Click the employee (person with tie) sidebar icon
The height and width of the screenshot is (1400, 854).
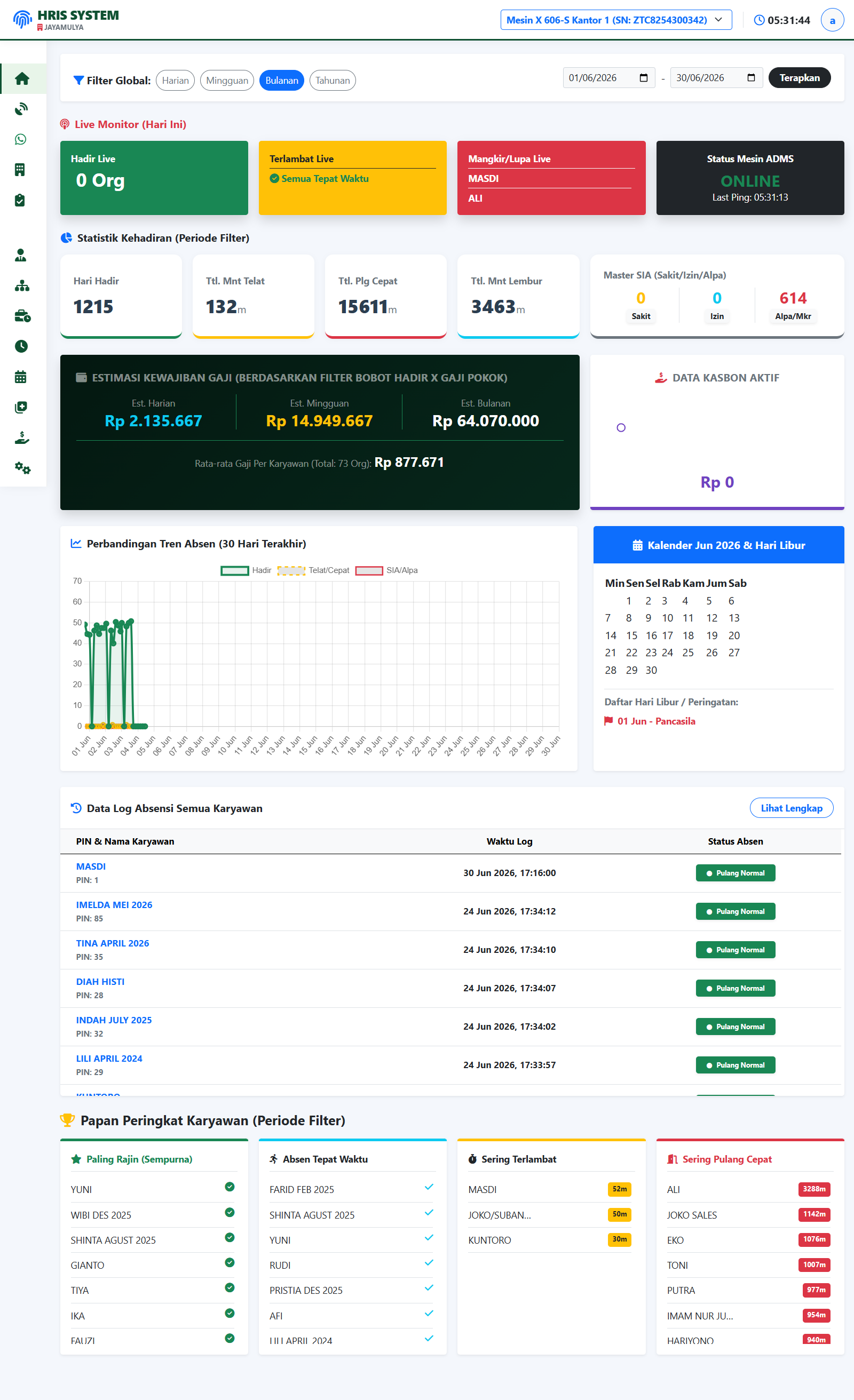[x=20, y=255]
